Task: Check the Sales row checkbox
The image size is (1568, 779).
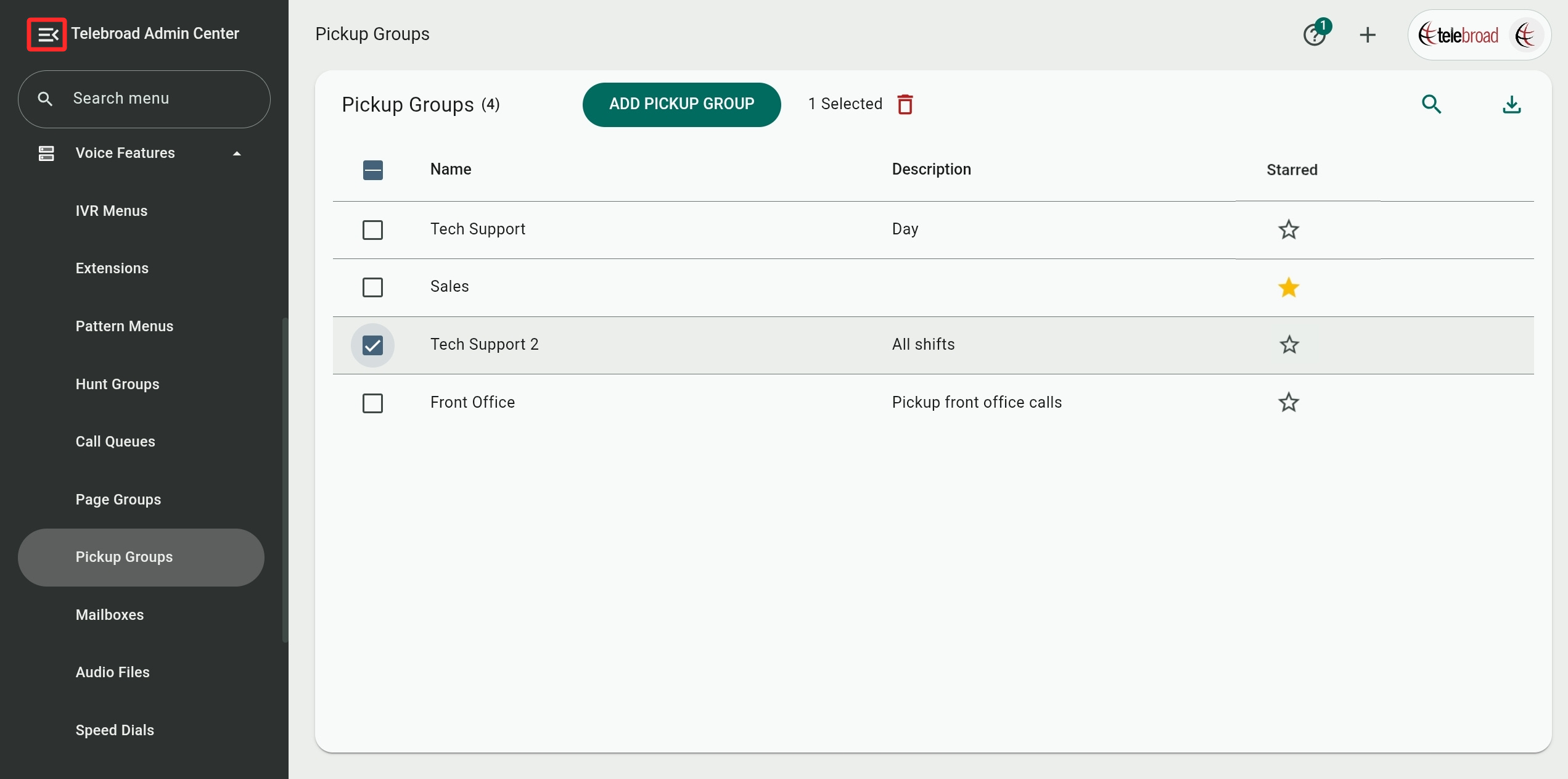Action: [x=372, y=287]
